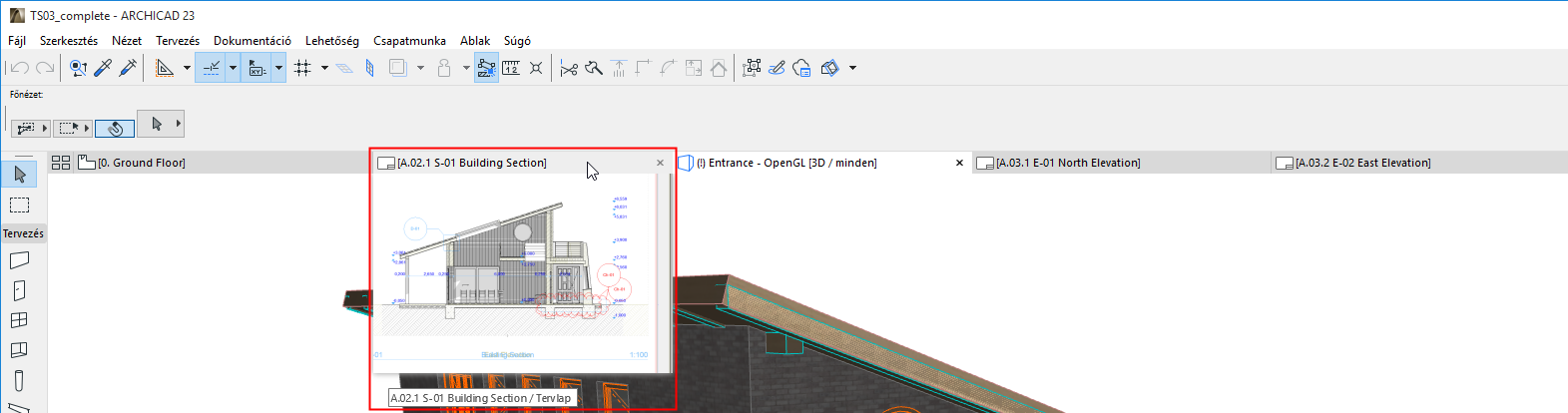
Task: Select the Marquee tool in toolbox
Action: (20, 205)
